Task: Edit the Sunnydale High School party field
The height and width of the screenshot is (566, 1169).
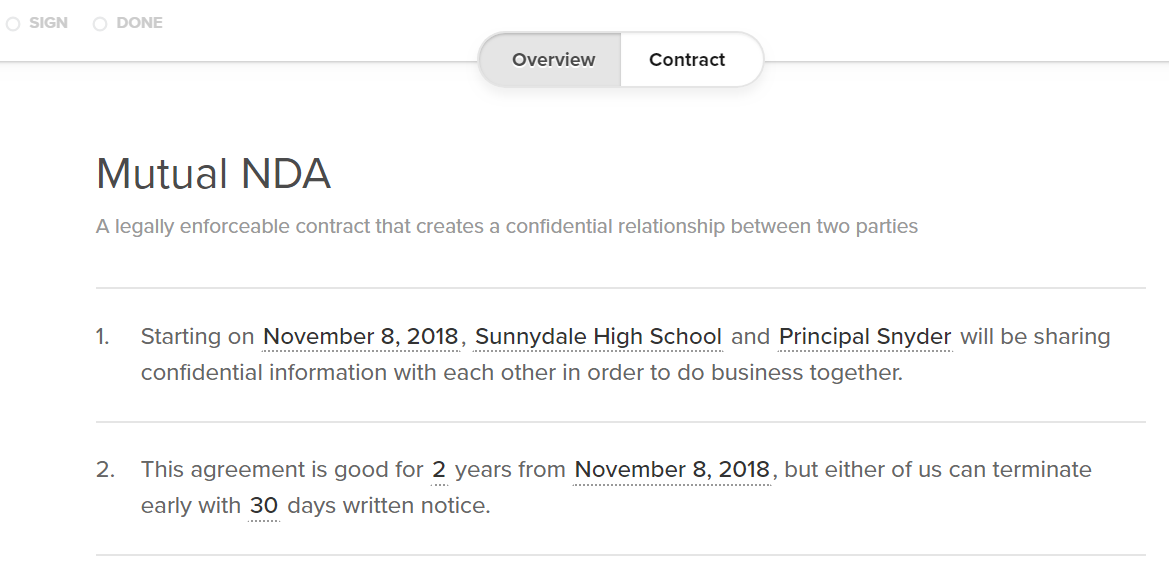Action: 598,336
